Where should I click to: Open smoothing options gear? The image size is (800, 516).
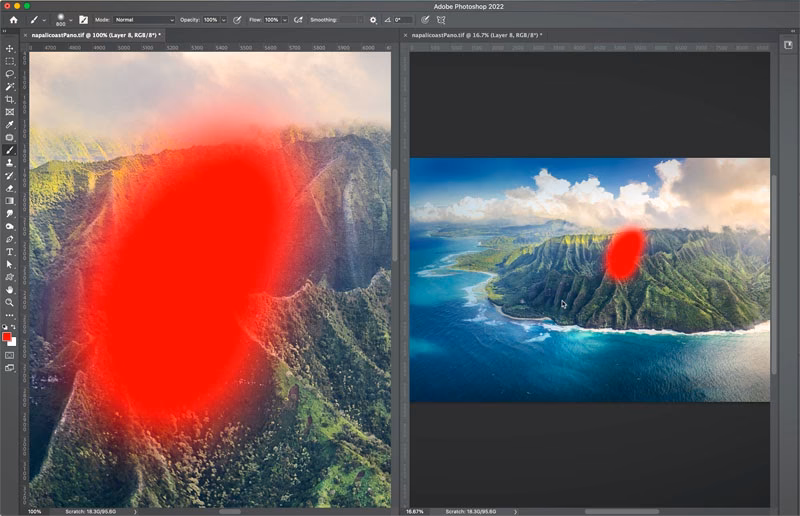tap(373, 20)
